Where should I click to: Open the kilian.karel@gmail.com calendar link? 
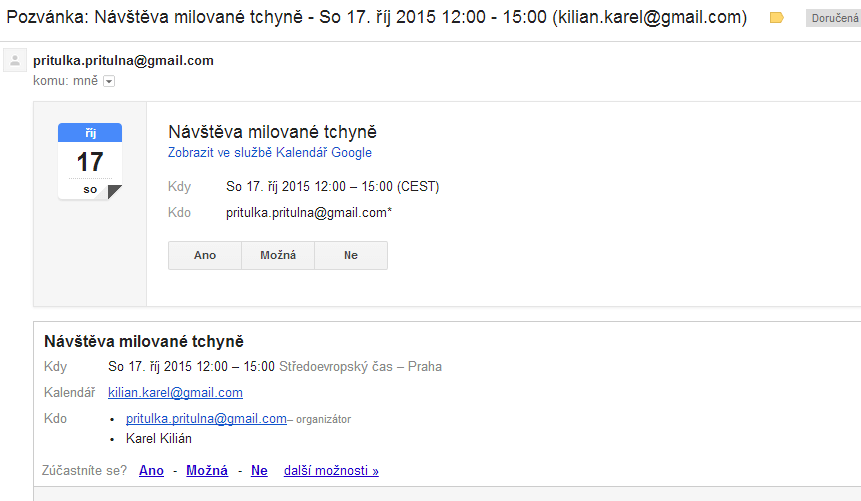(175, 393)
